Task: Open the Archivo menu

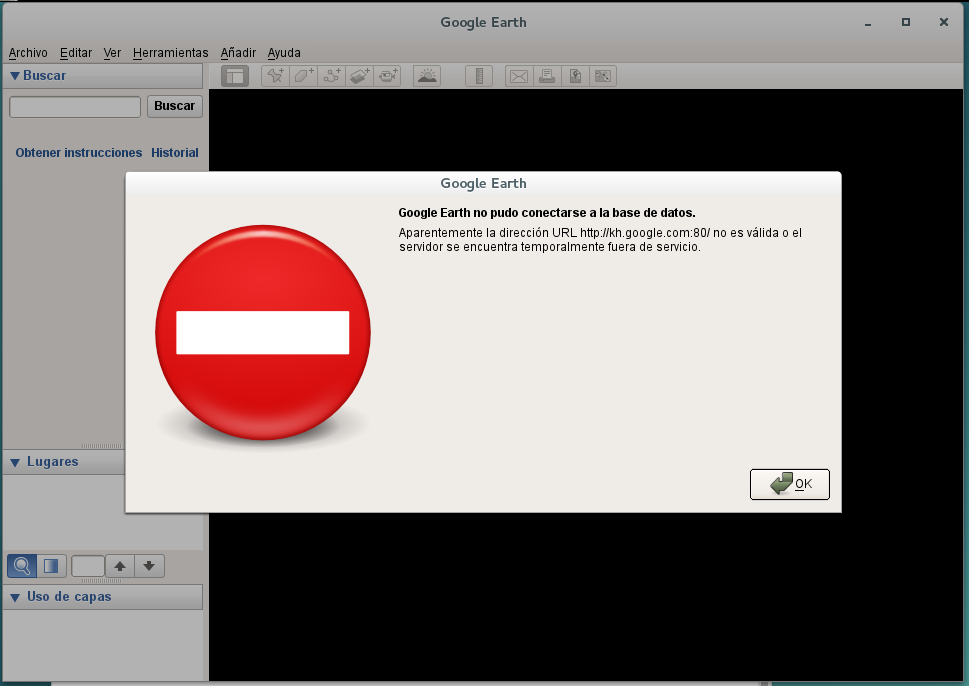Action: point(28,53)
